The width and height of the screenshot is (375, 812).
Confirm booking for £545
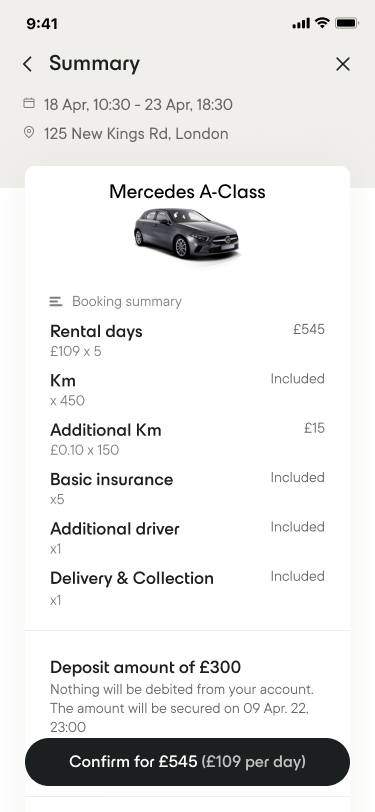pos(188,762)
